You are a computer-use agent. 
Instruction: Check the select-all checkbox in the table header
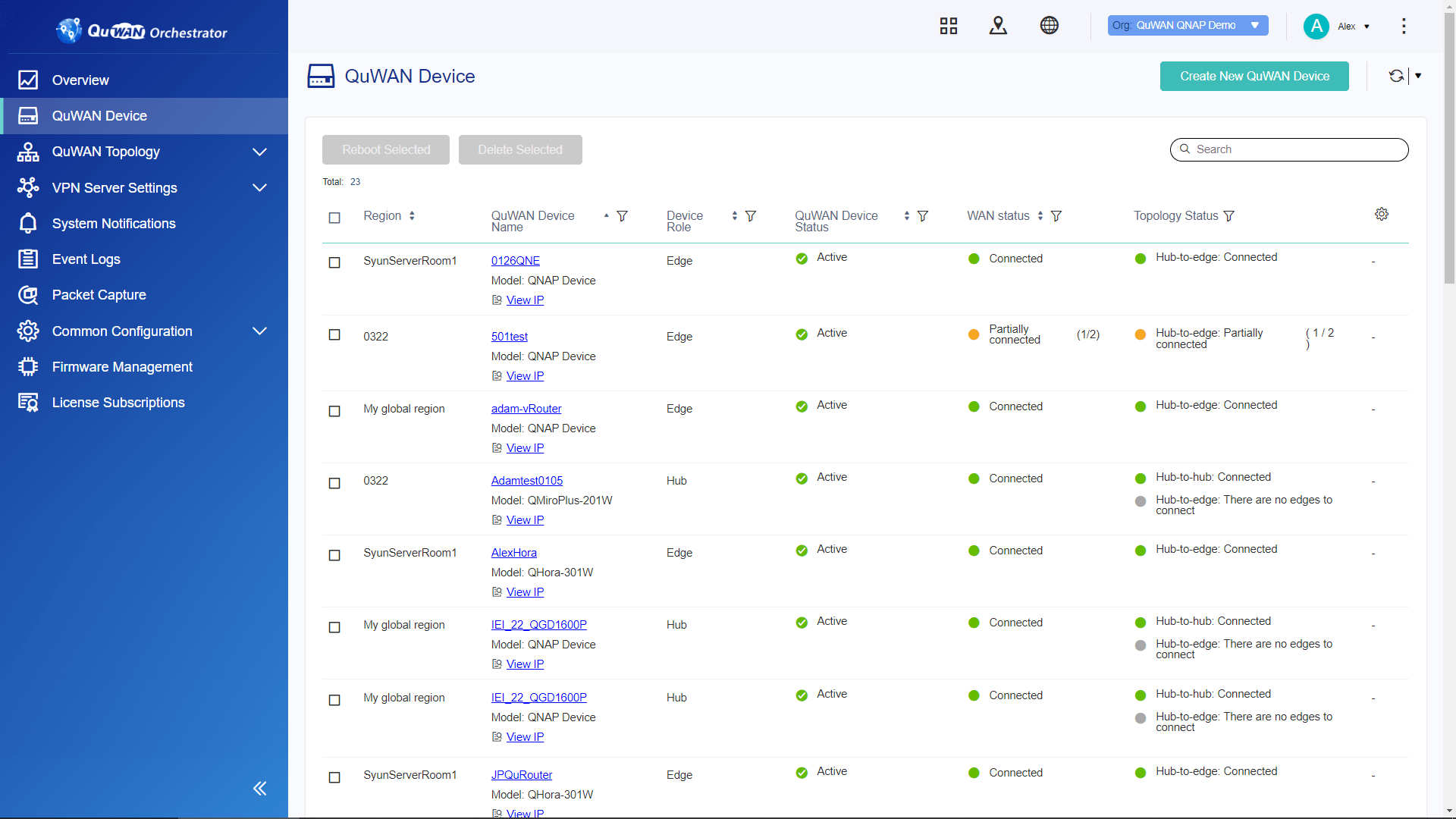[x=334, y=218]
